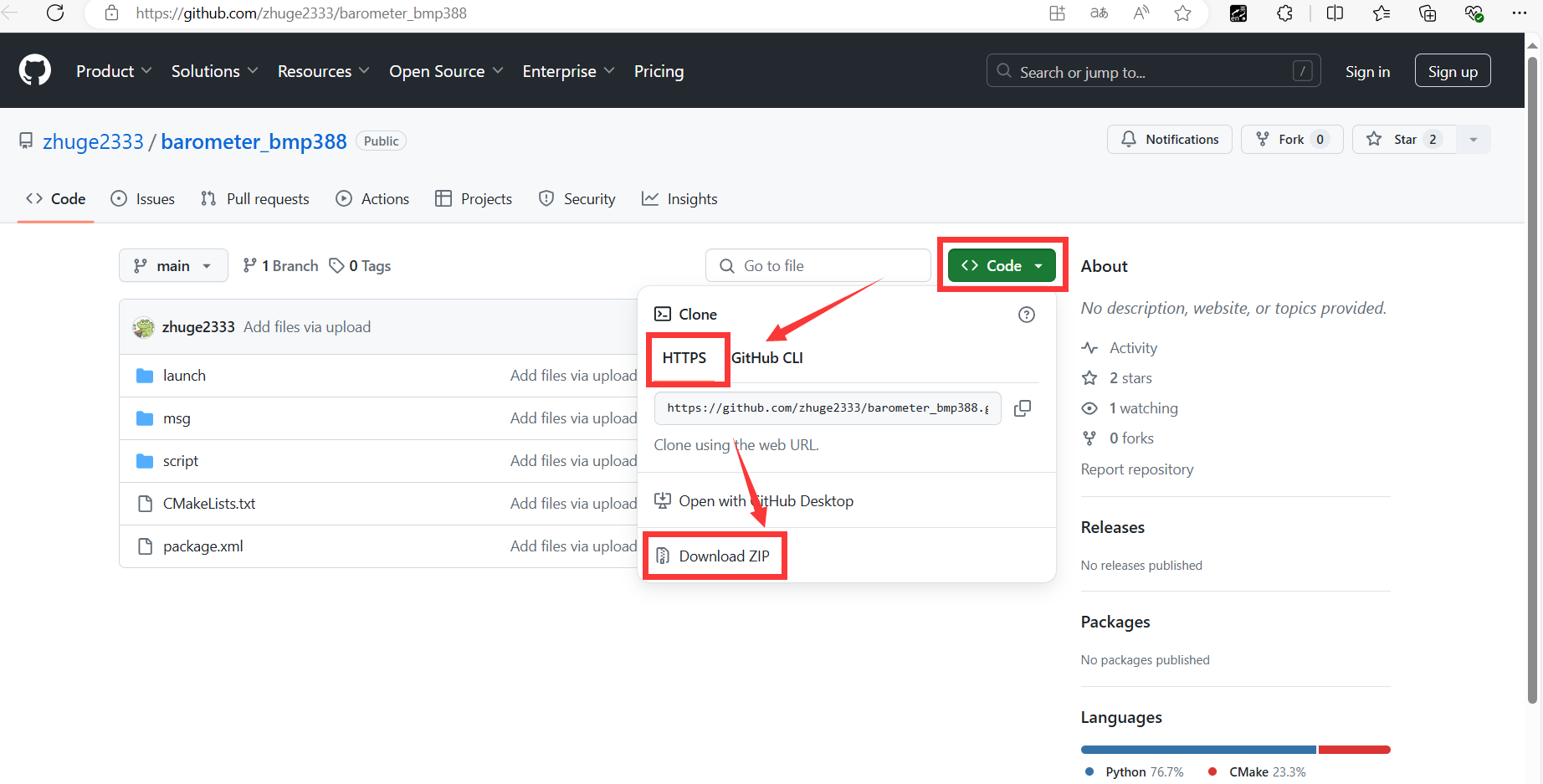Screen dimensions: 1543x784
Task: Select the HTTPS clone URL field
Action: [828, 408]
